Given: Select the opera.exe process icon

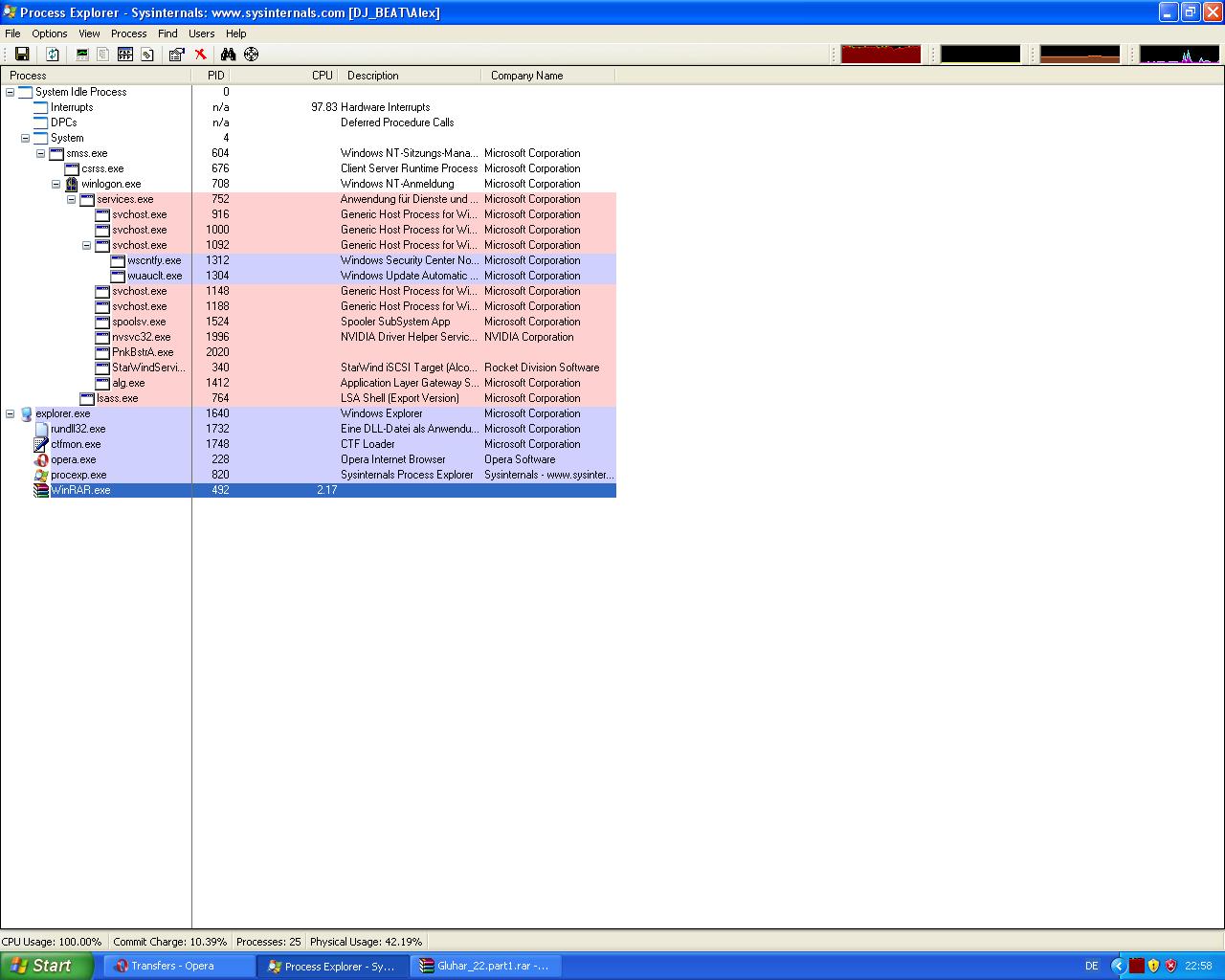Looking at the screenshot, I should tap(41, 459).
